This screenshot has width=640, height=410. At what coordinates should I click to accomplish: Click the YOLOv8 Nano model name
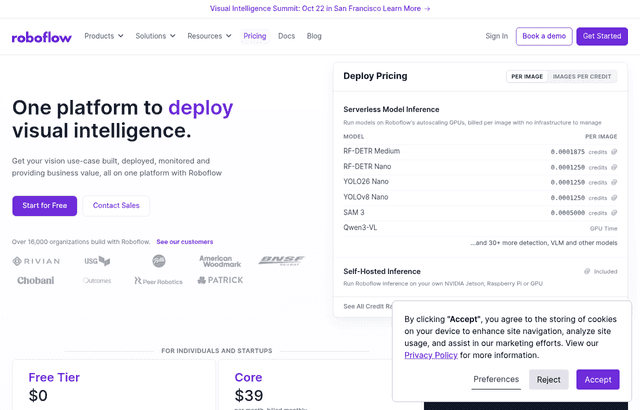(x=366, y=197)
